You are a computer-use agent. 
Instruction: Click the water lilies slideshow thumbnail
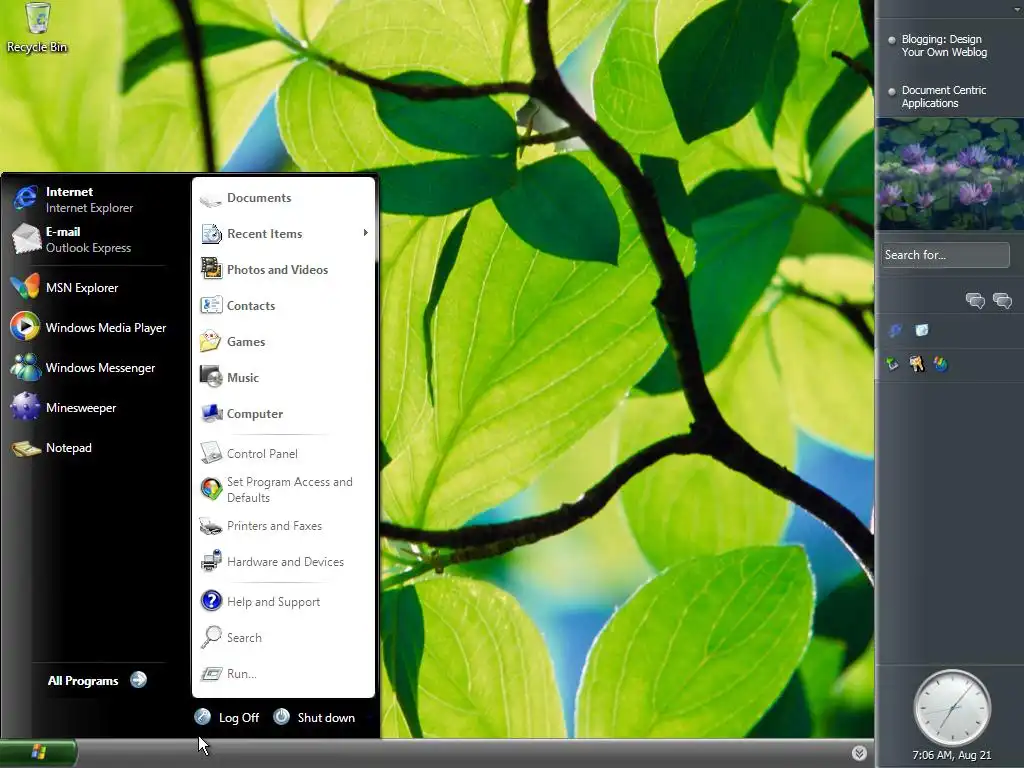(x=950, y=174)
